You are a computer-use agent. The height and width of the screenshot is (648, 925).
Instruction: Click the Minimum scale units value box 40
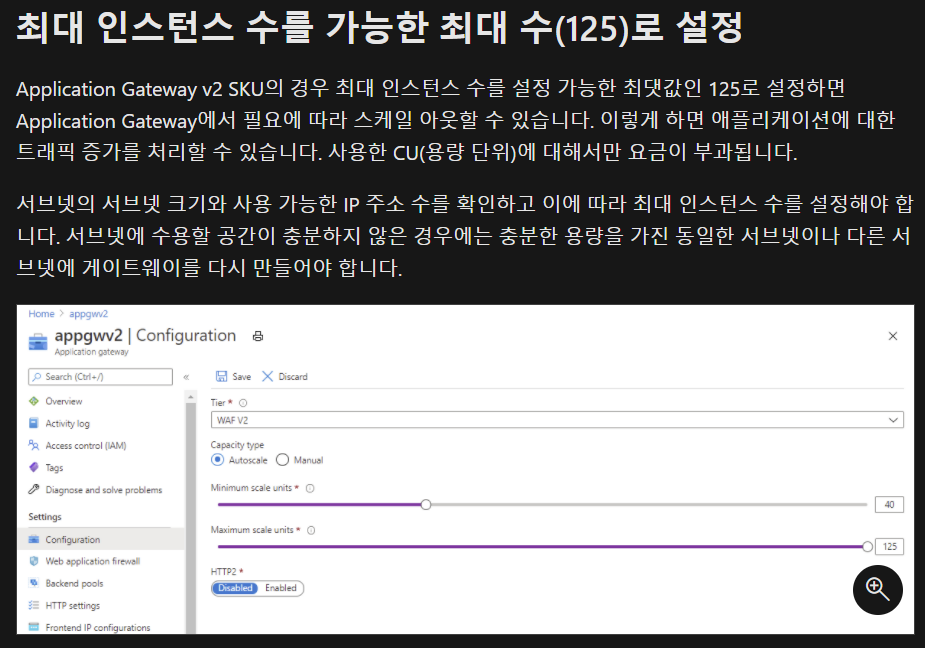[x=889, y=505]
